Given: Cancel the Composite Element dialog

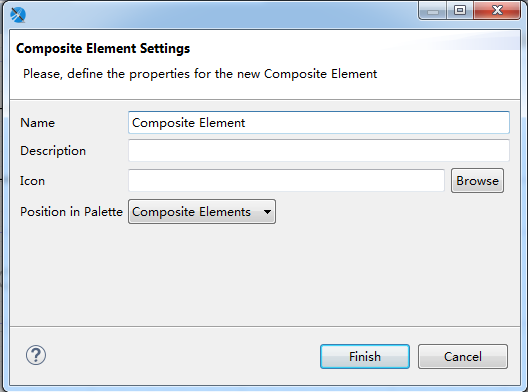Looking at the screenshot, I should (x=463, y=356).
